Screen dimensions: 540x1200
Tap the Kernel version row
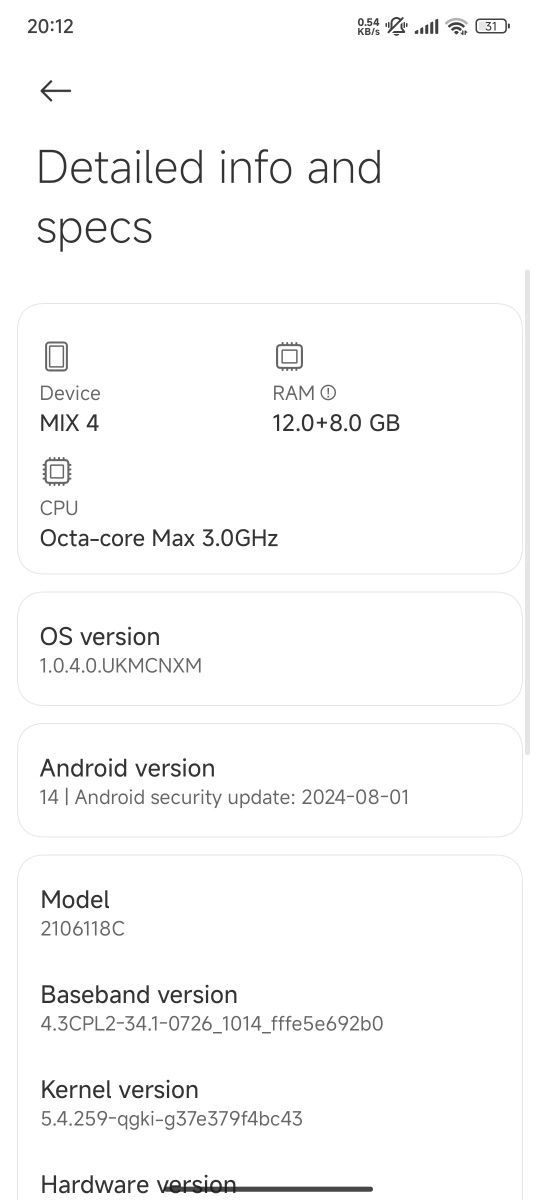click(x=270, y=1103)
